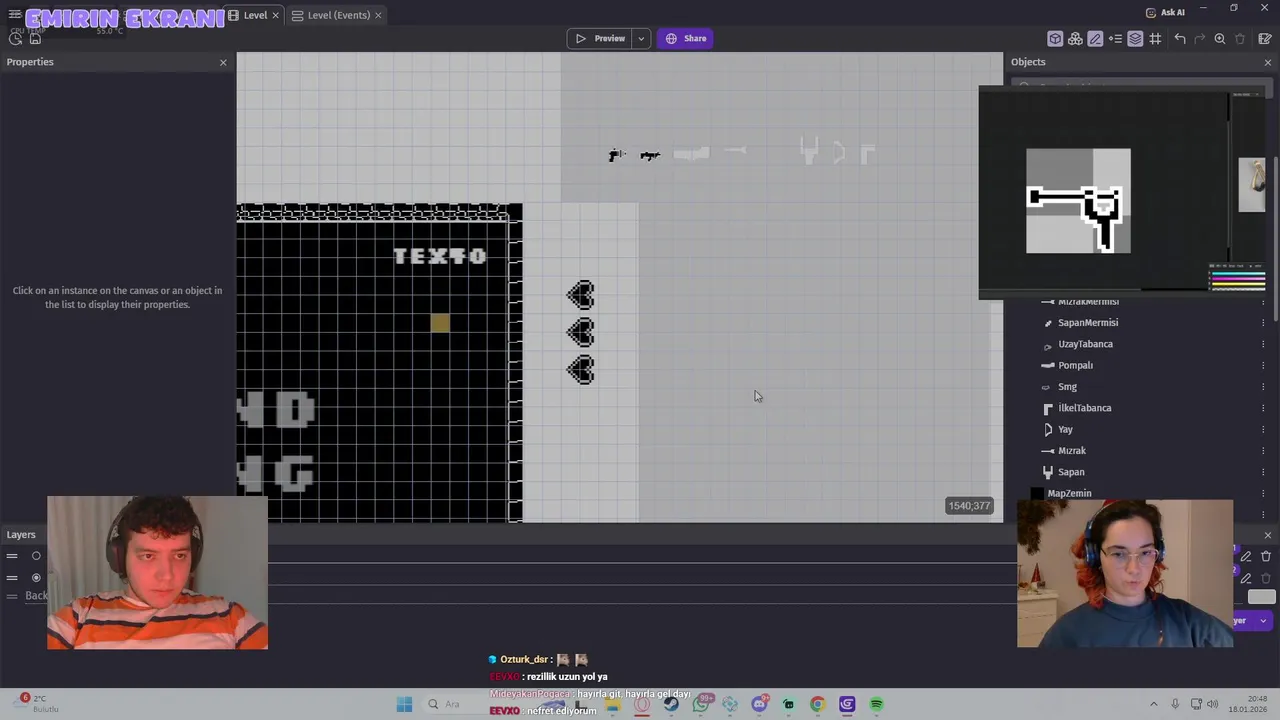Open the UzayTabanca three-dot menu
This screenshot has width=1280, height=720.
tap(1263, 344)
